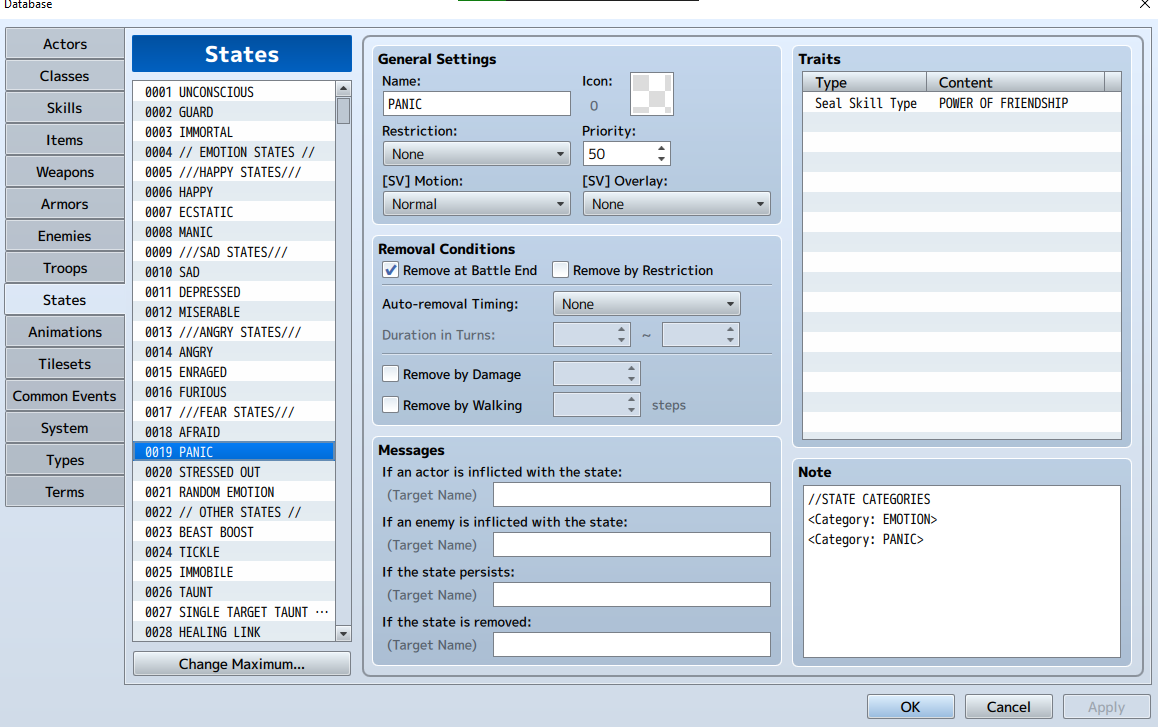Click the Cancel button

click(1008, 707)
